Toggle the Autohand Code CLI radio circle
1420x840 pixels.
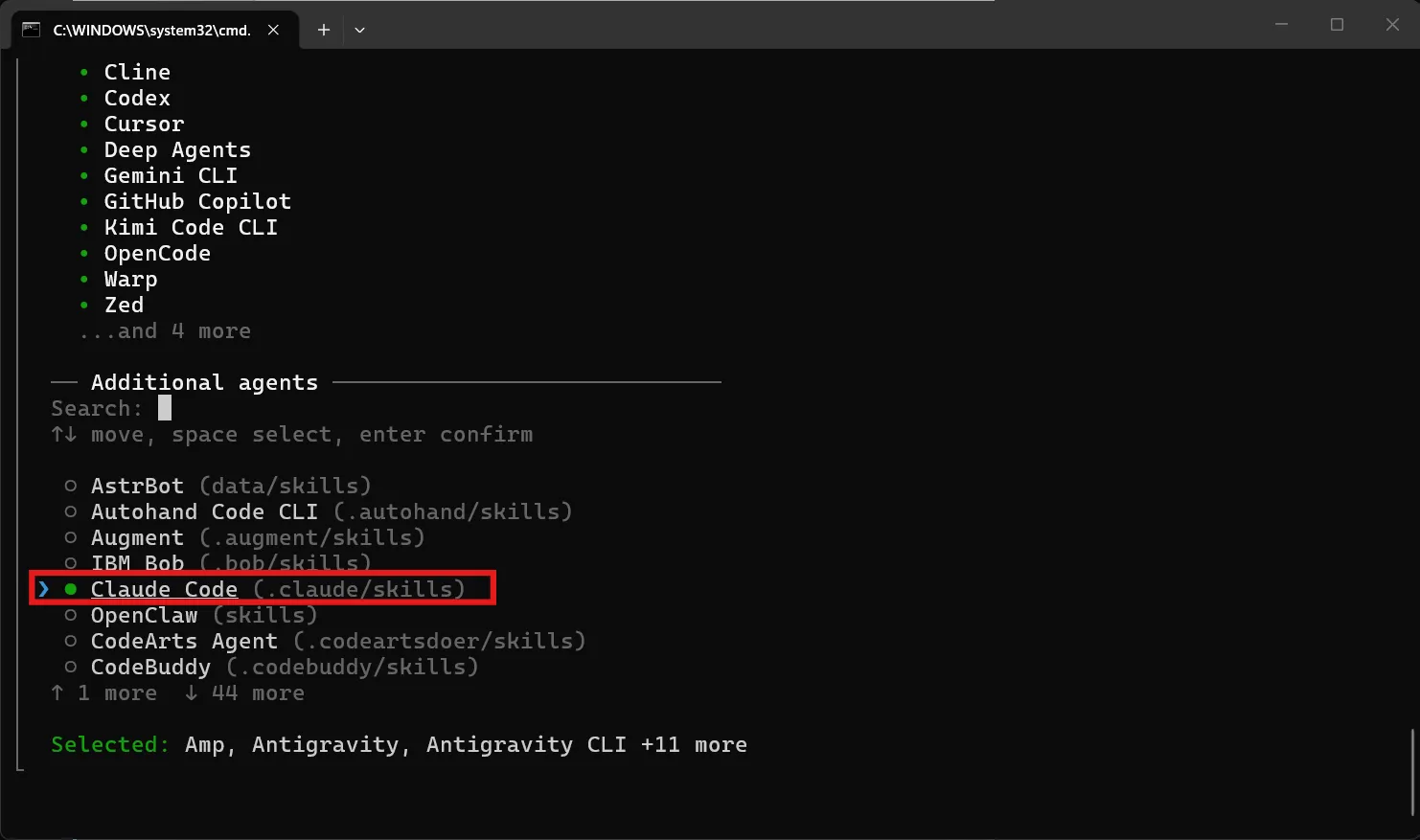tap(71, 512)
